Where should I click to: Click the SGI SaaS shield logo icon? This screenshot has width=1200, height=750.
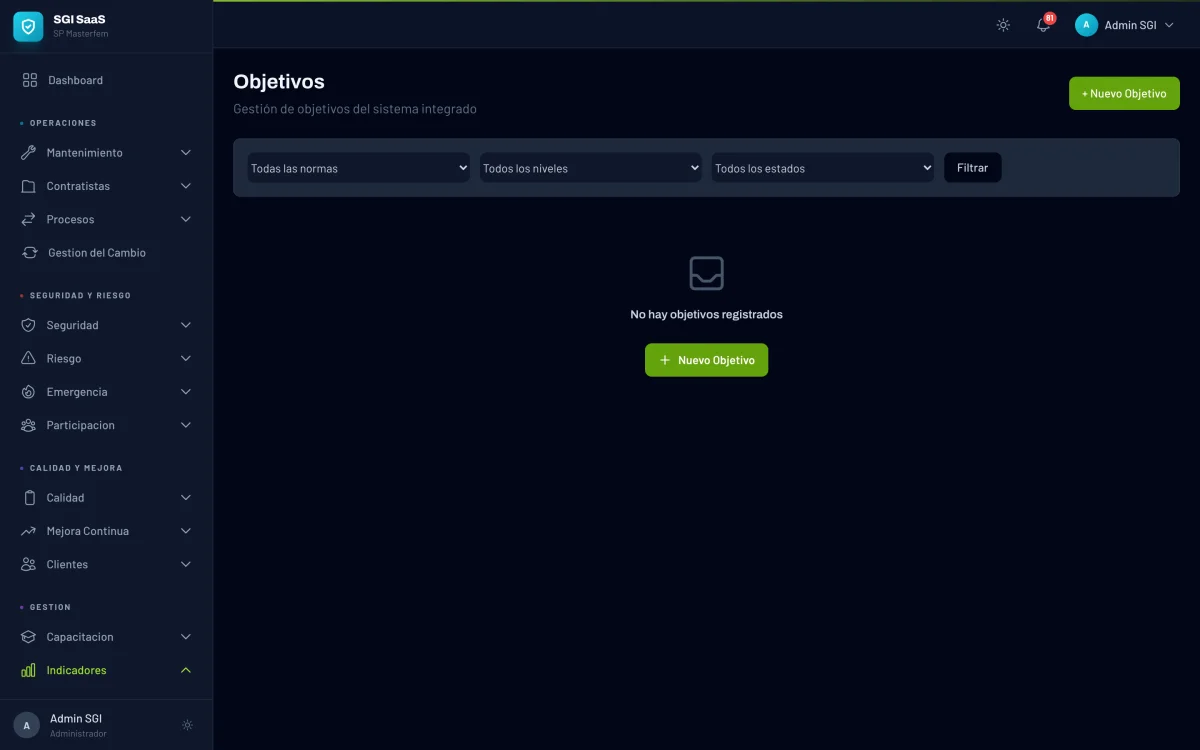[28, 27]
